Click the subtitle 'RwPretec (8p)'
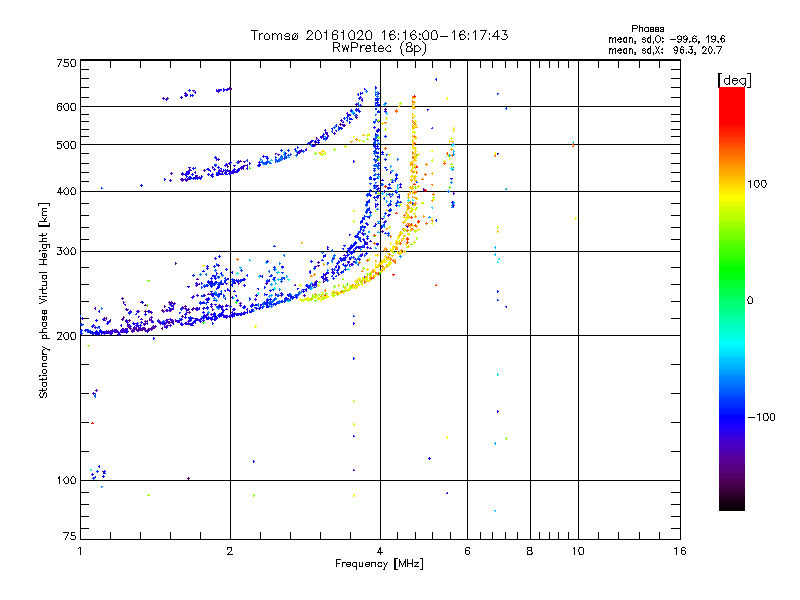The width and height of the screenshot is (800, 600). point(379,48)
